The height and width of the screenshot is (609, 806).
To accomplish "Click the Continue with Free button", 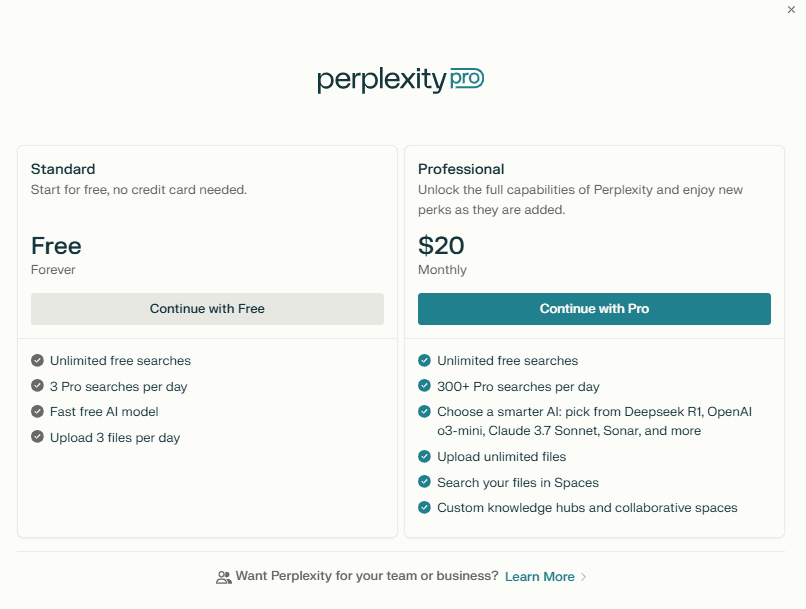I will click(x=207, y=309).
